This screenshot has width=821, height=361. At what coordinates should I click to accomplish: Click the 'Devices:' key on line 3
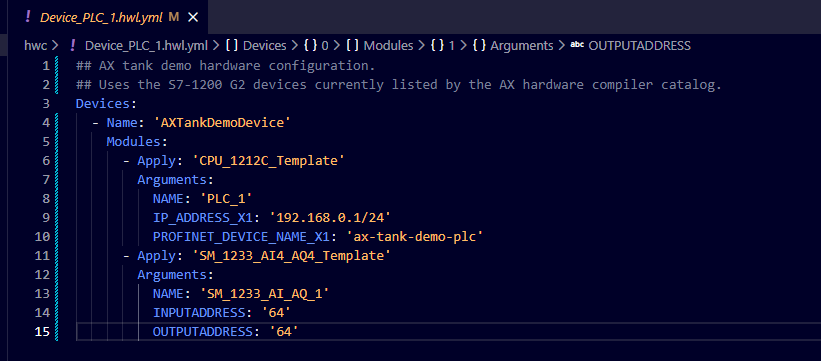(106, 104)
